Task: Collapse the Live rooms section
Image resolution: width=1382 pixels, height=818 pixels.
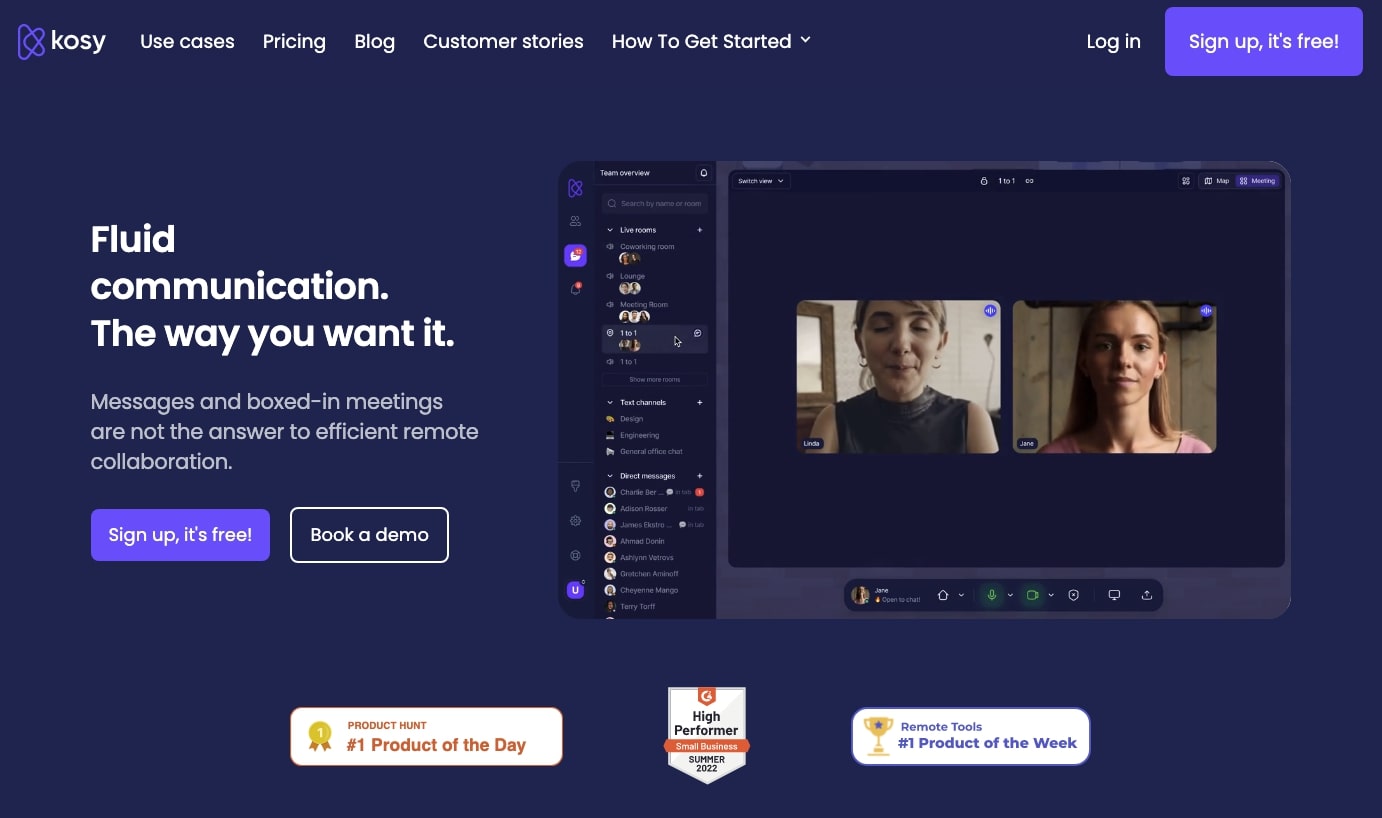Action: click(611, 230)
